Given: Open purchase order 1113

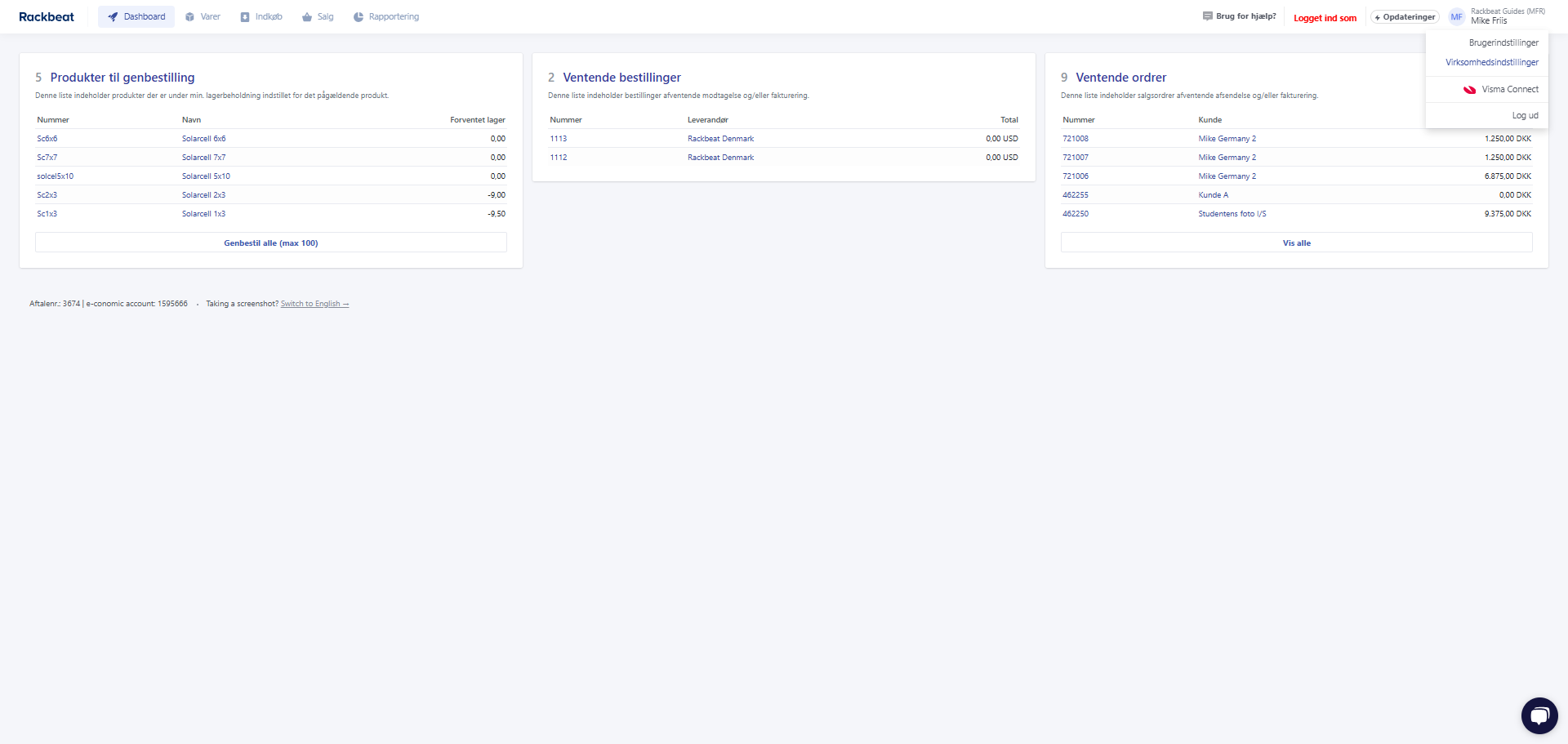Looking at the screenshot, I should pos(559,139).
